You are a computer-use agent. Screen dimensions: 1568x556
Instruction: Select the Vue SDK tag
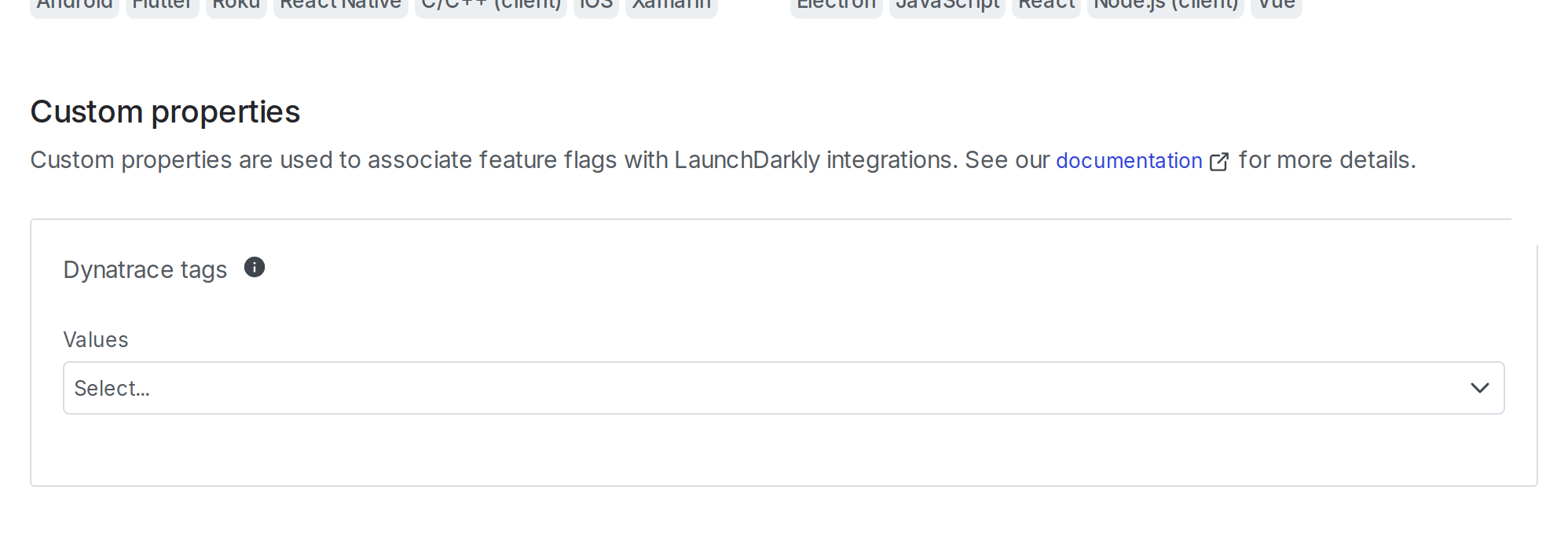pyautogui.click(x=1276, y=5)
